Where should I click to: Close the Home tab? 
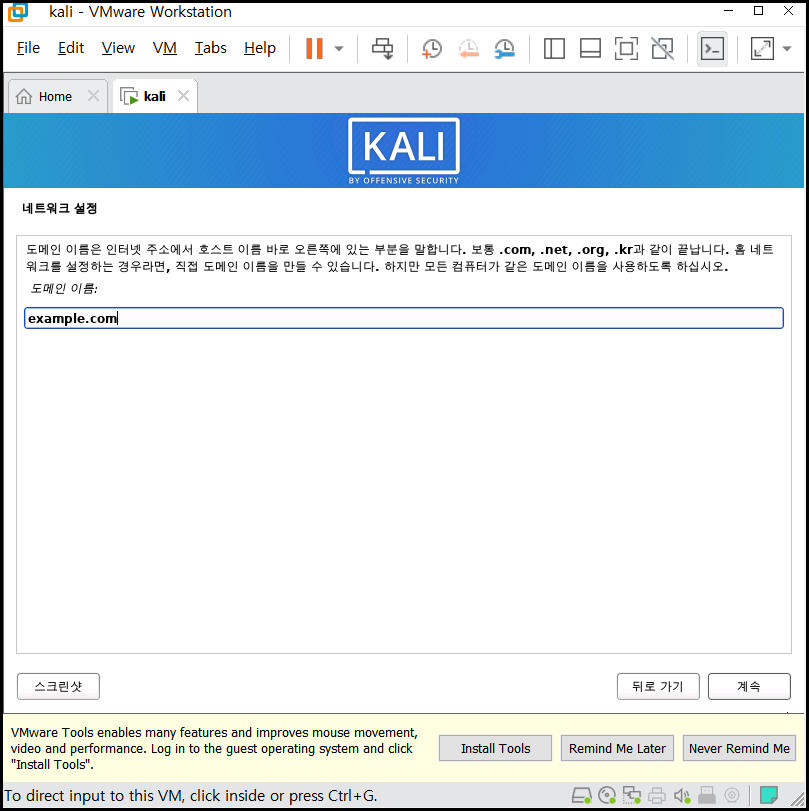click(x=93, y=96)
